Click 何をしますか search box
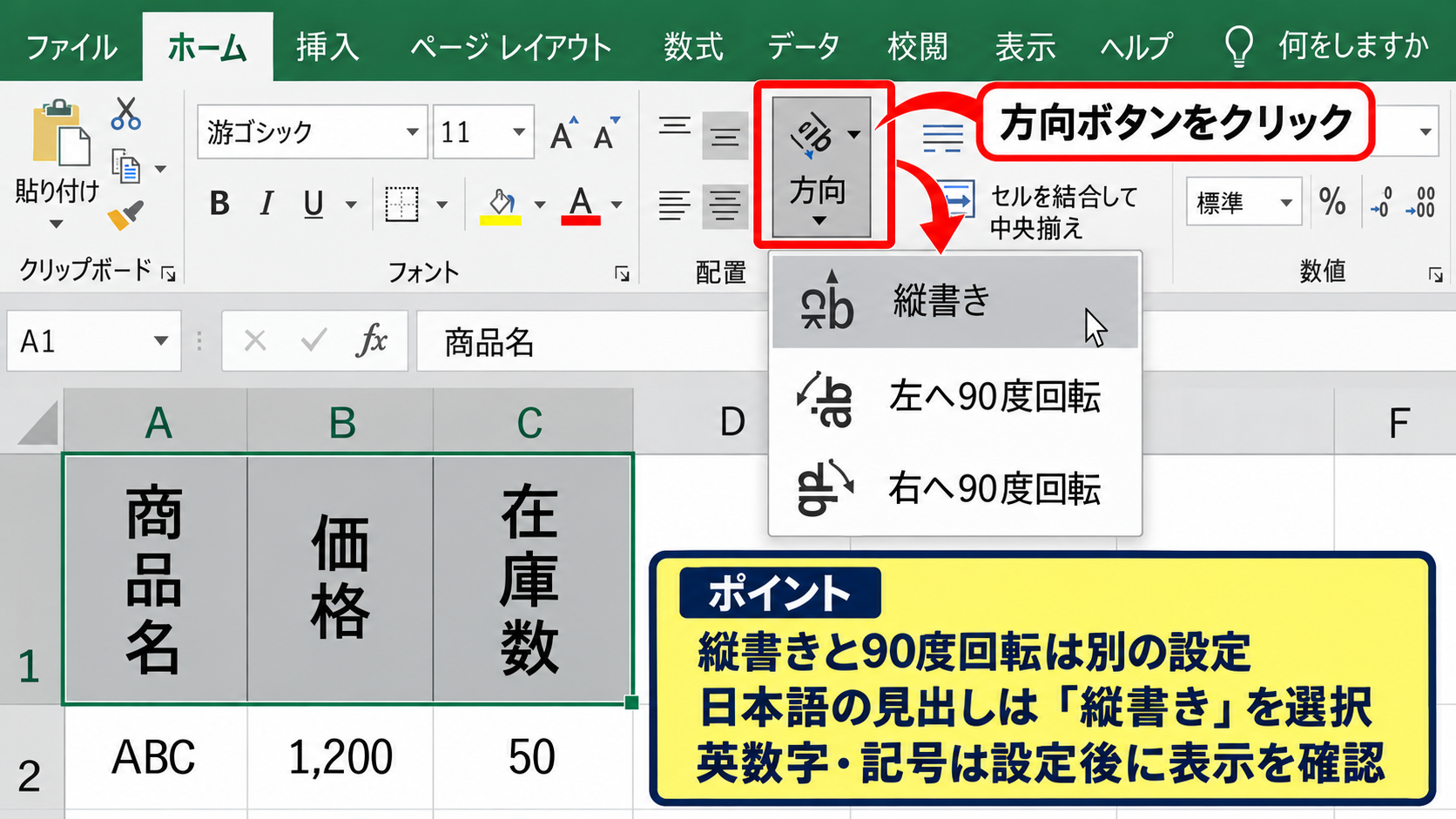This screenshot has height=819, width=1456. 1328,45
